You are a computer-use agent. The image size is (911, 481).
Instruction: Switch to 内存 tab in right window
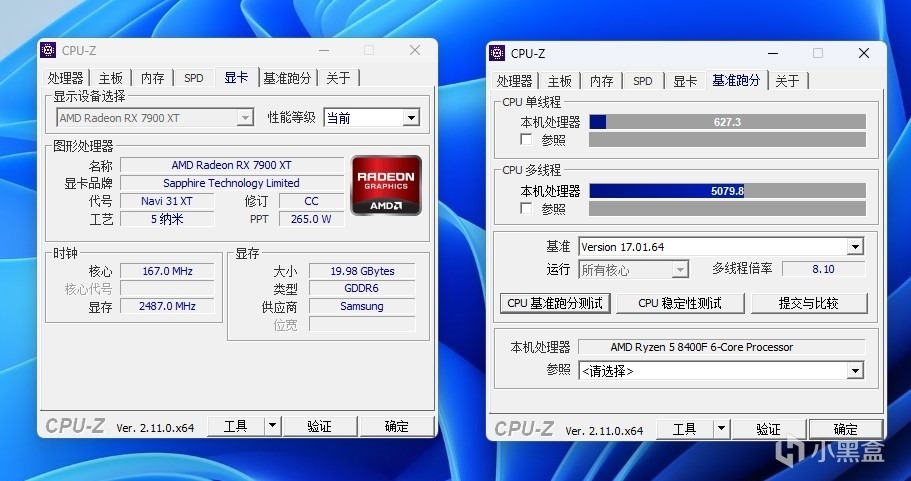tap(602, 81)
